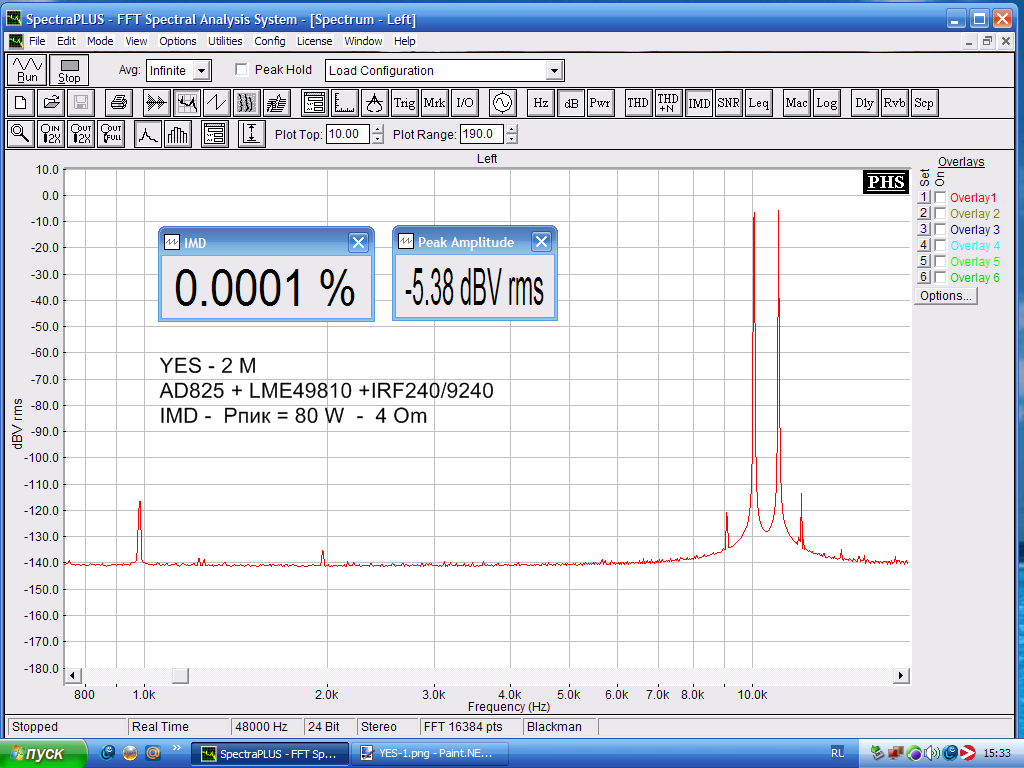Click the overlays Options... button
Image resolution: width=1024 pixels, height=768 pixels.
click(945, 296)
